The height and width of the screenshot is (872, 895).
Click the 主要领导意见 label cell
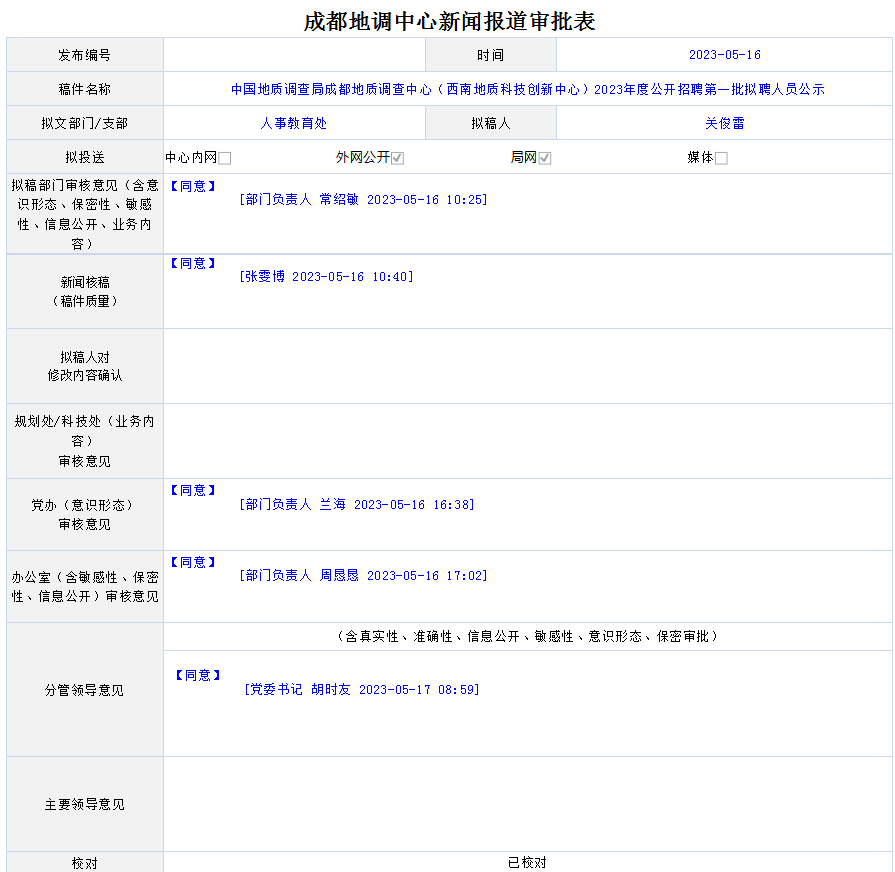[x=85, y=804]
